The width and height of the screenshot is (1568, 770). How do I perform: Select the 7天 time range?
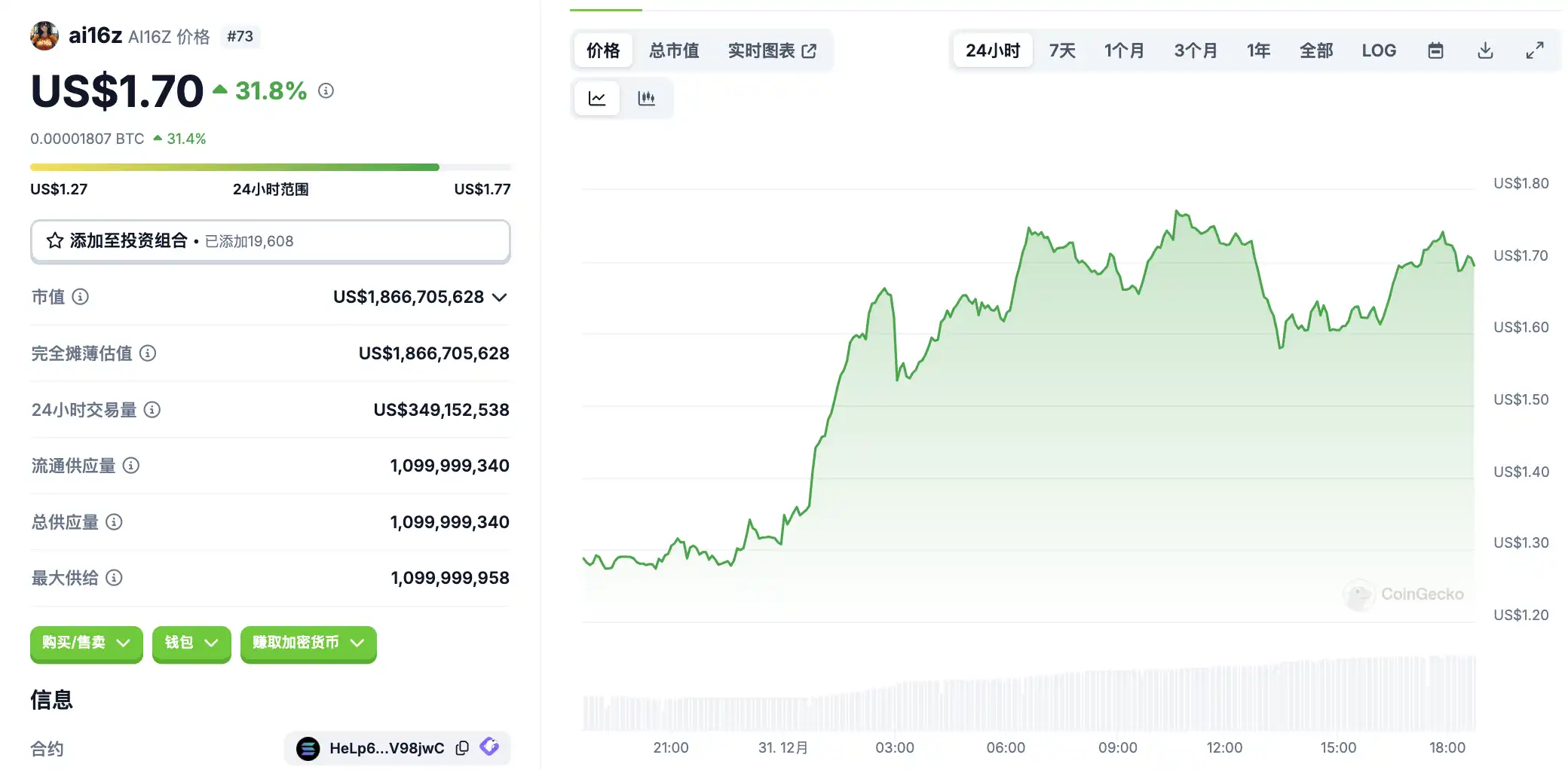click(x=1061, y=50)
